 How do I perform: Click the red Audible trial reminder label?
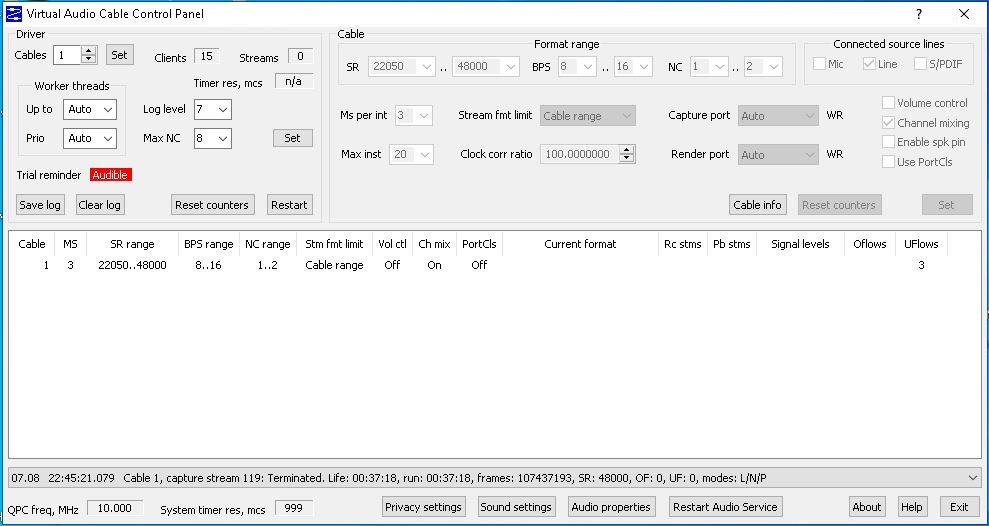point(110,175)
